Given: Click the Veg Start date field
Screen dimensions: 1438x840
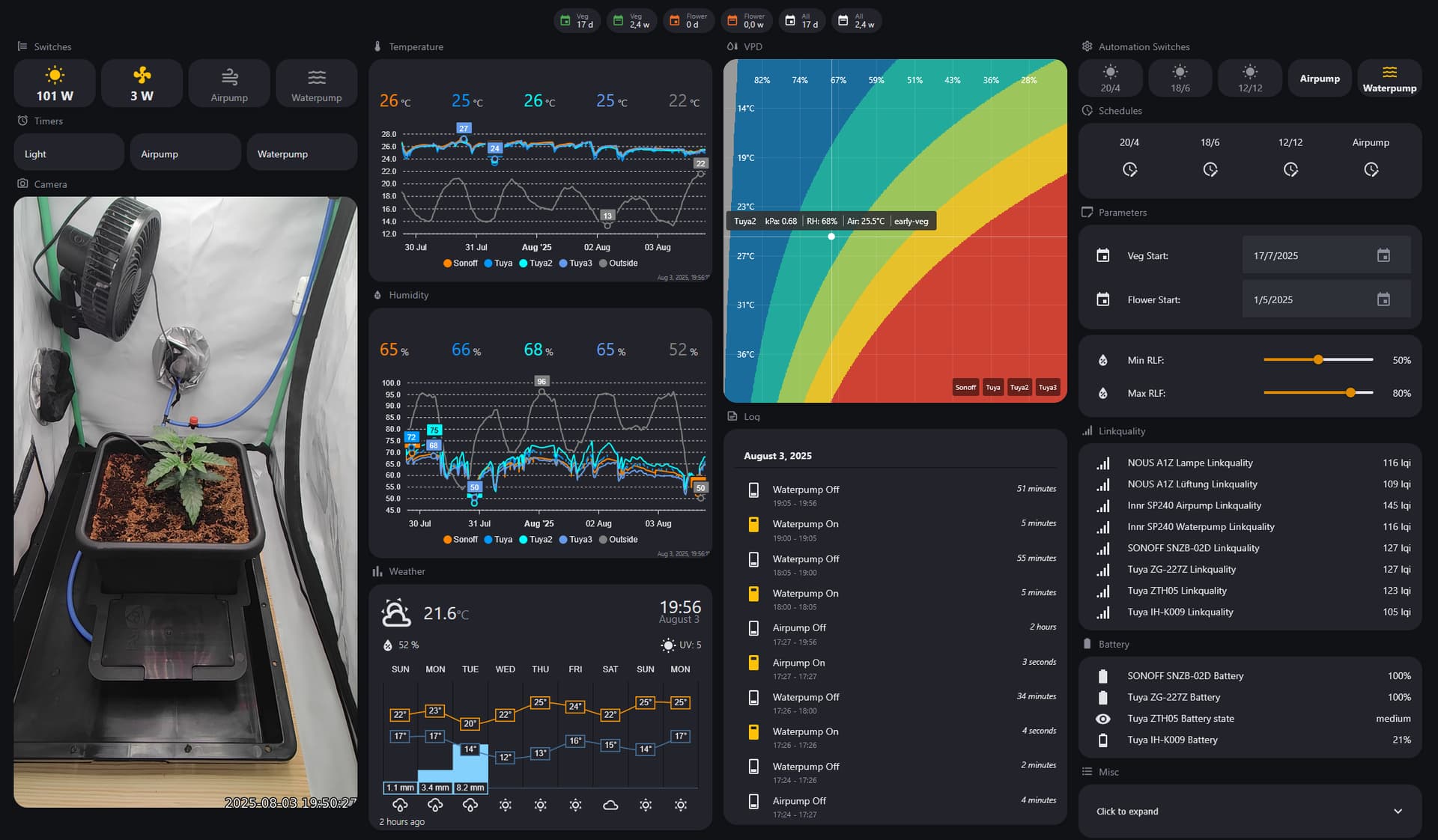Looking at the screenshot, I should pos(1307,256).
